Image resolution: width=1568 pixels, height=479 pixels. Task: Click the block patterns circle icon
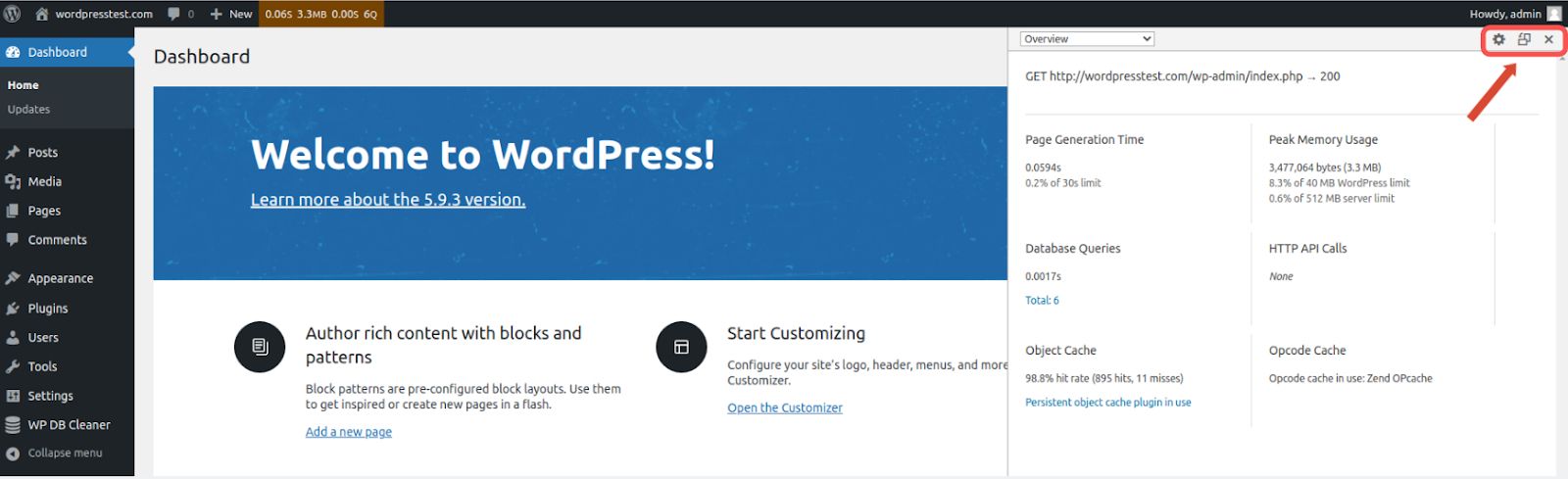tap(260, 347)
